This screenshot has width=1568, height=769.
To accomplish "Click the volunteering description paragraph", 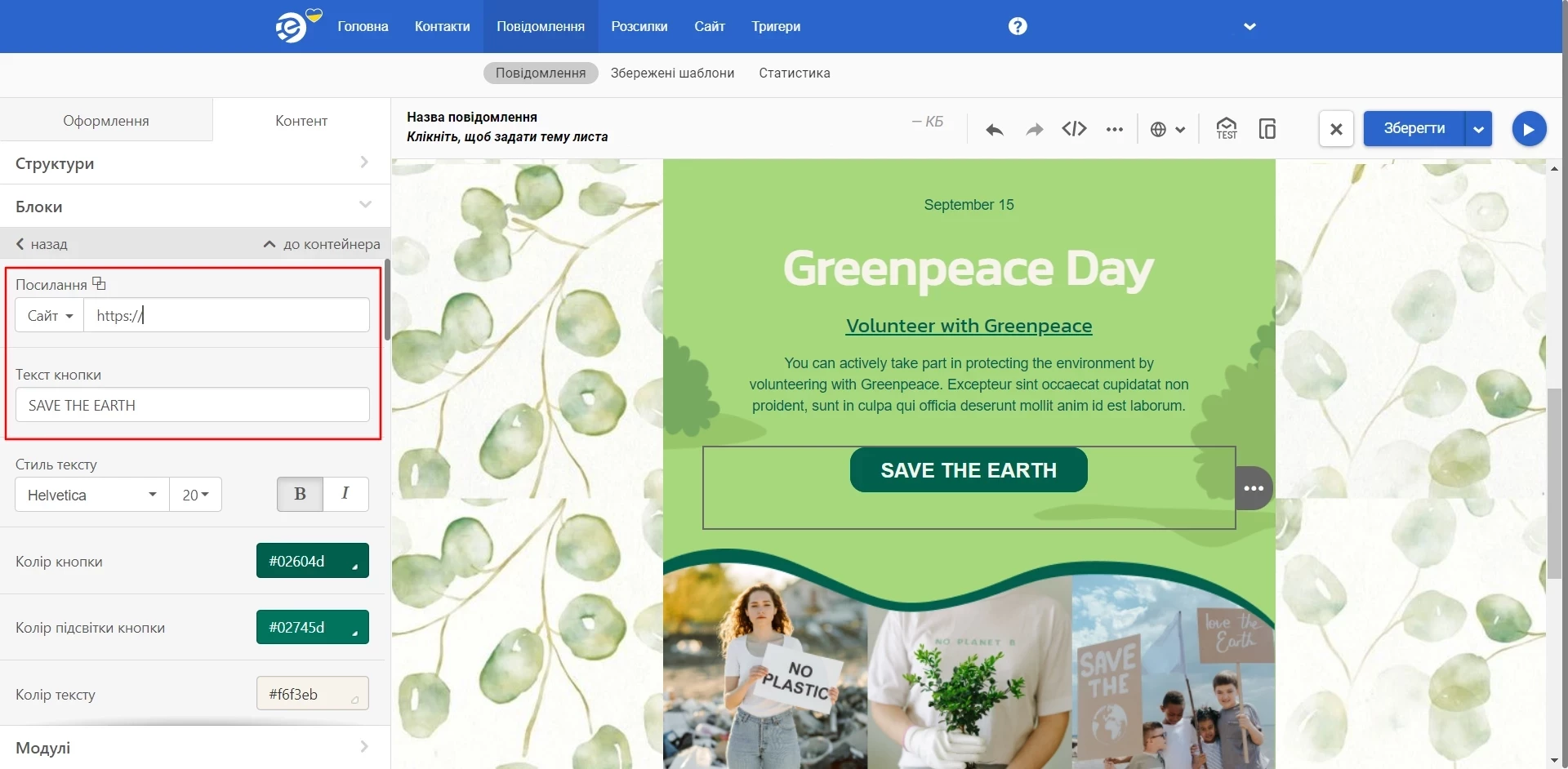I will click(x=969, y=384).
